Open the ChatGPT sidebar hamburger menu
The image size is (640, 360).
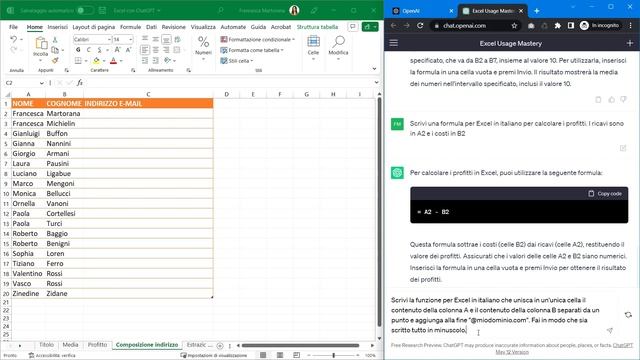tap(393, 43)
